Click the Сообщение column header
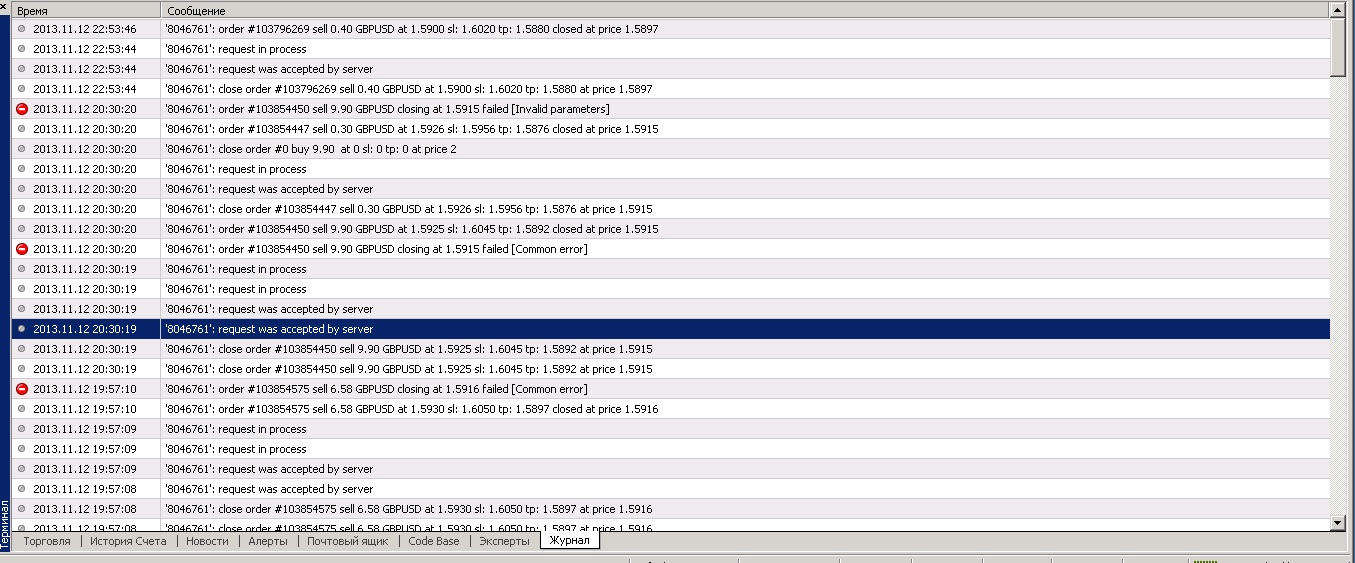Screen dimensions: 1355x563 click(x=745, y=10)
